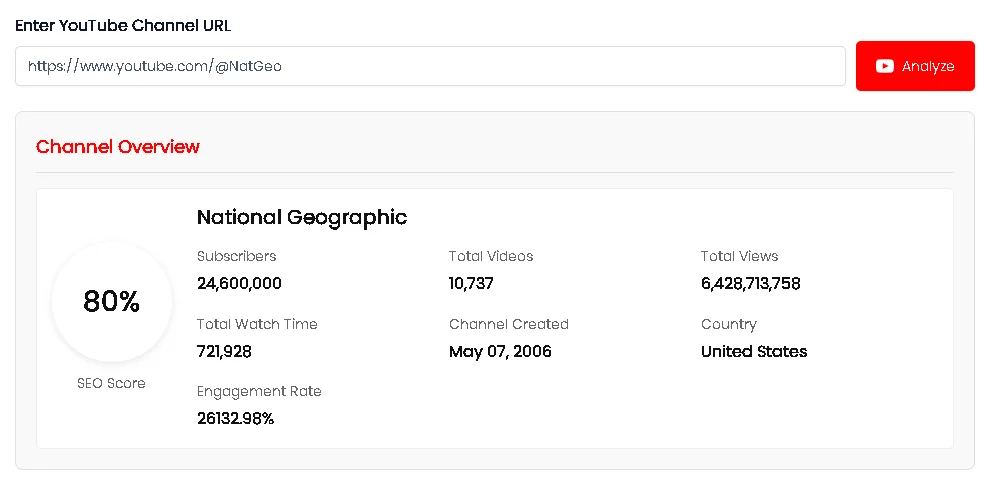Click the 'Total Views' label
This screenshot has height=485, width=990.
click(739, 256)
